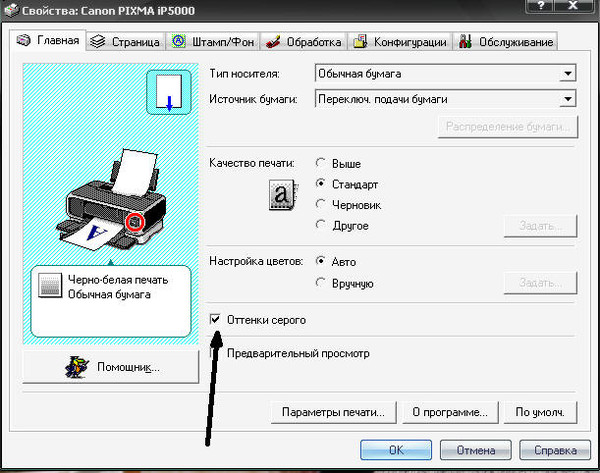
Task: Uncheck the Оттенки серого checkbox
Action: (x=215, y=319)
